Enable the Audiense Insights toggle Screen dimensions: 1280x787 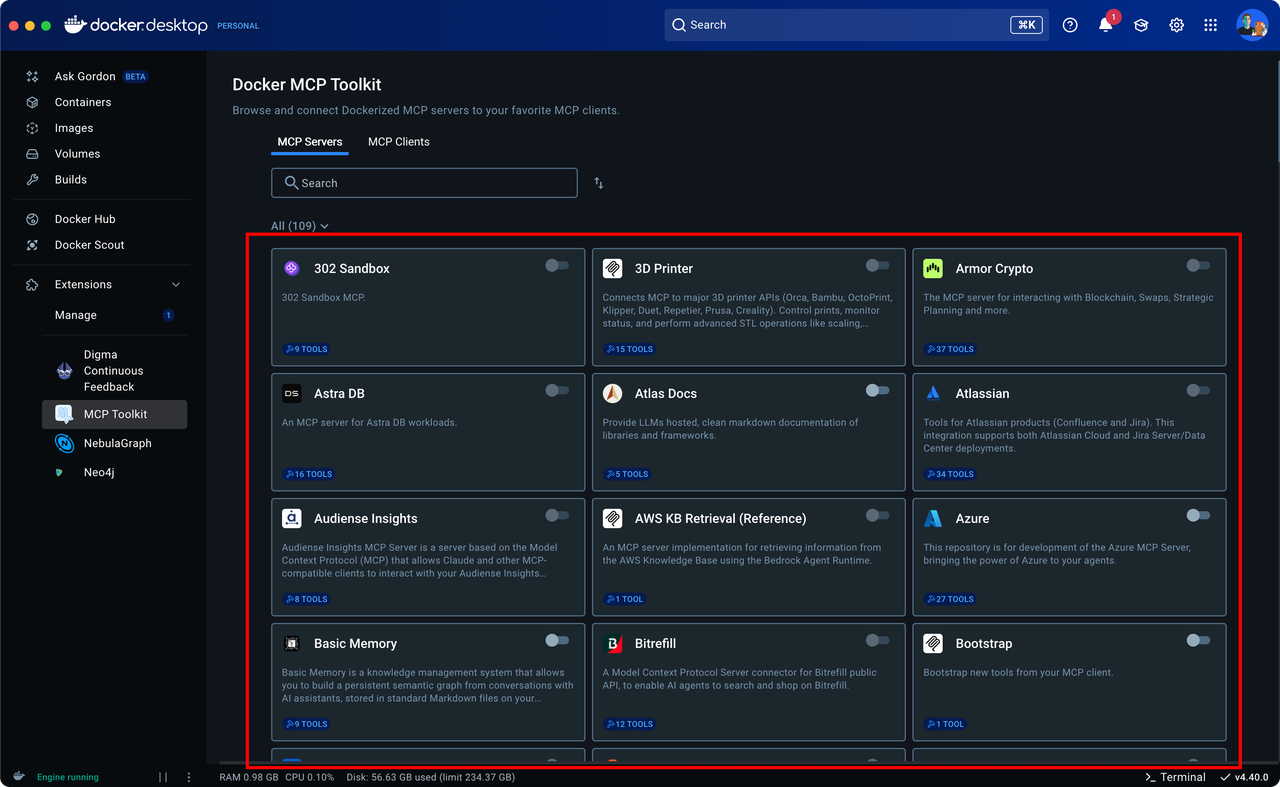pyautogui.click(x=557, y=515)
